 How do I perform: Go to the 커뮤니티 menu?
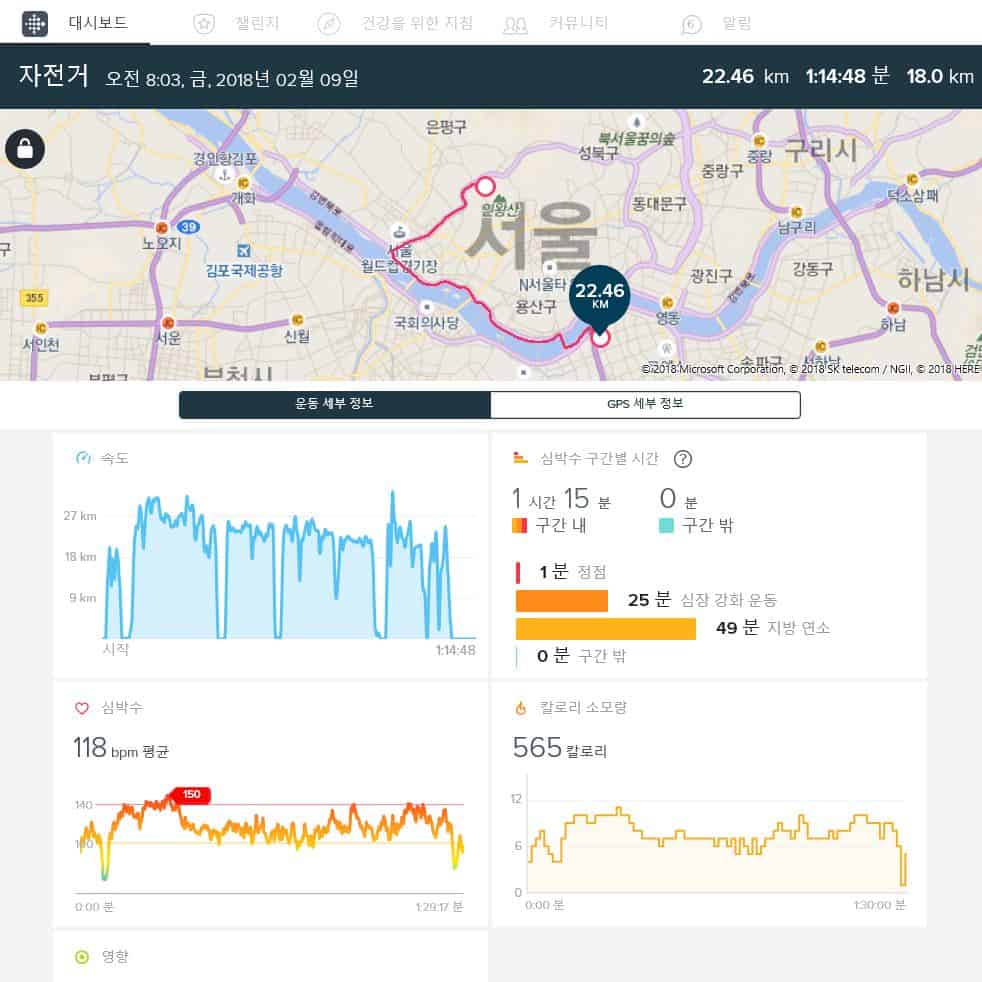pos(578,23)
